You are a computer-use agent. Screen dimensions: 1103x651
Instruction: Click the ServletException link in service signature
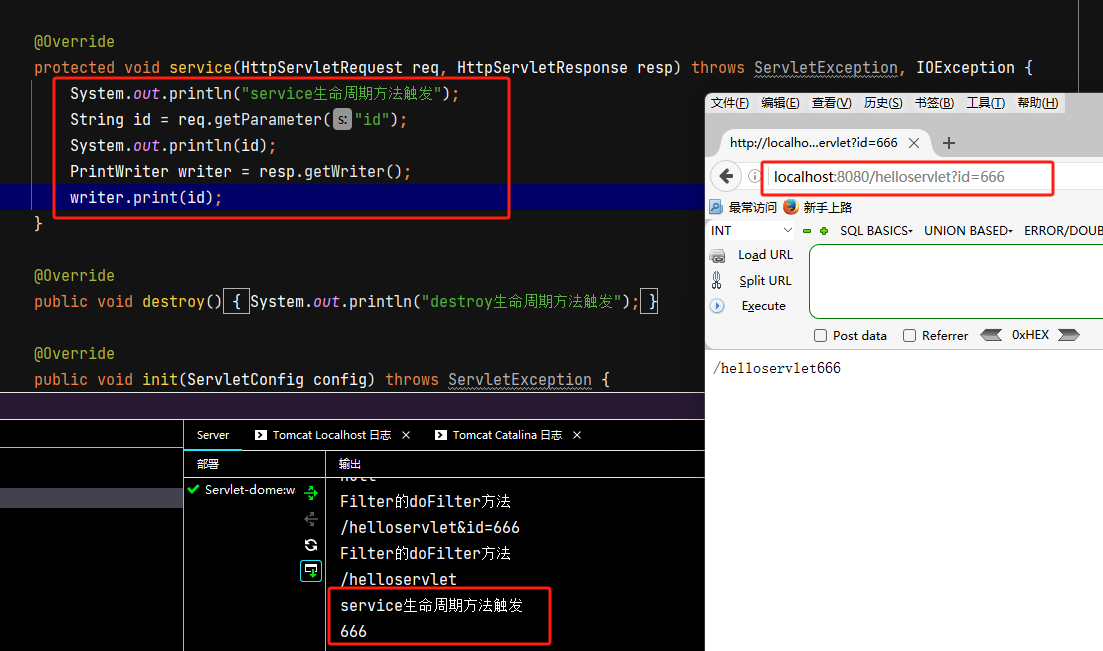826,68
